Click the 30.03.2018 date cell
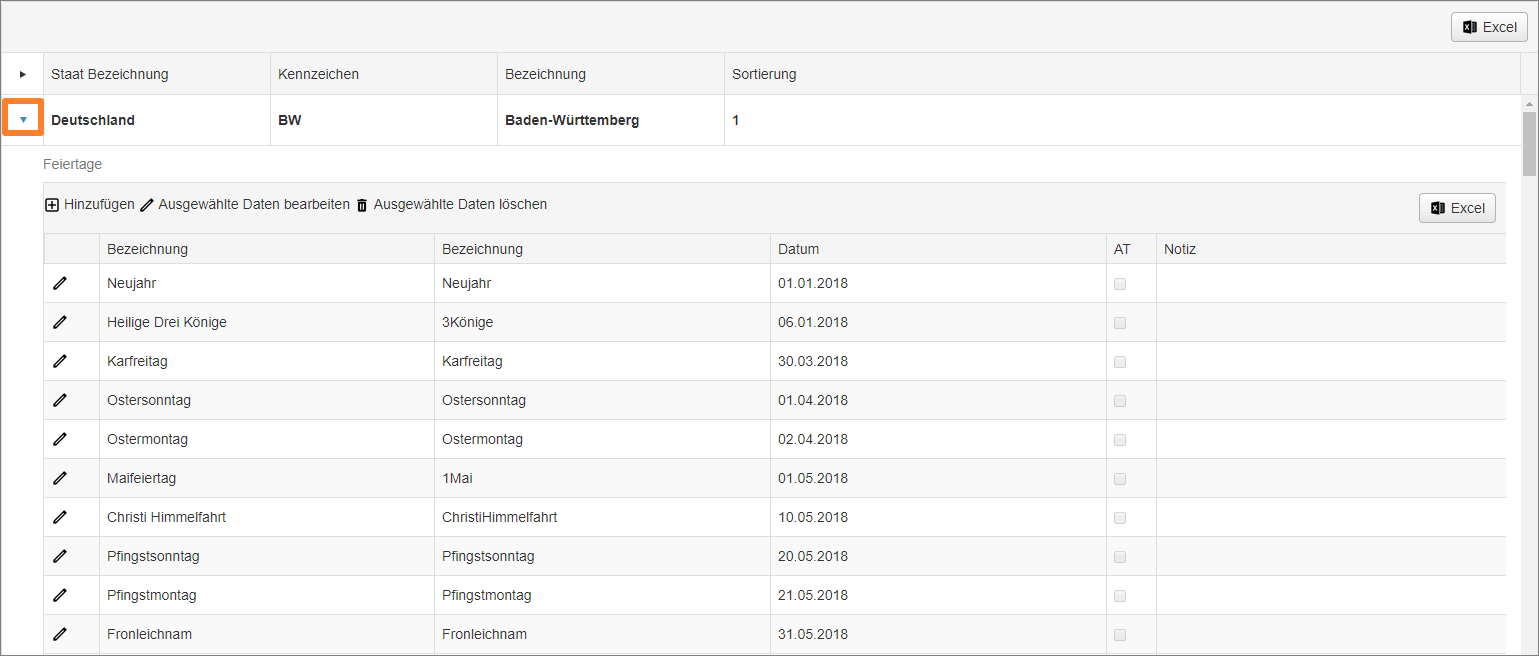Image resolution: width=1539 pixels, height=656 pixels. (938, 362)
